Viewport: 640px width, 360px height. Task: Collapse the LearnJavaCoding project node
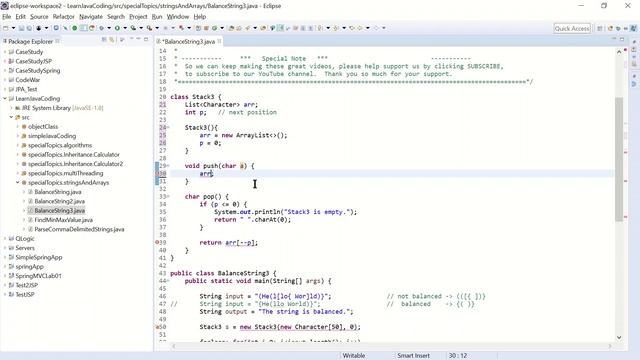pos(4,98)
